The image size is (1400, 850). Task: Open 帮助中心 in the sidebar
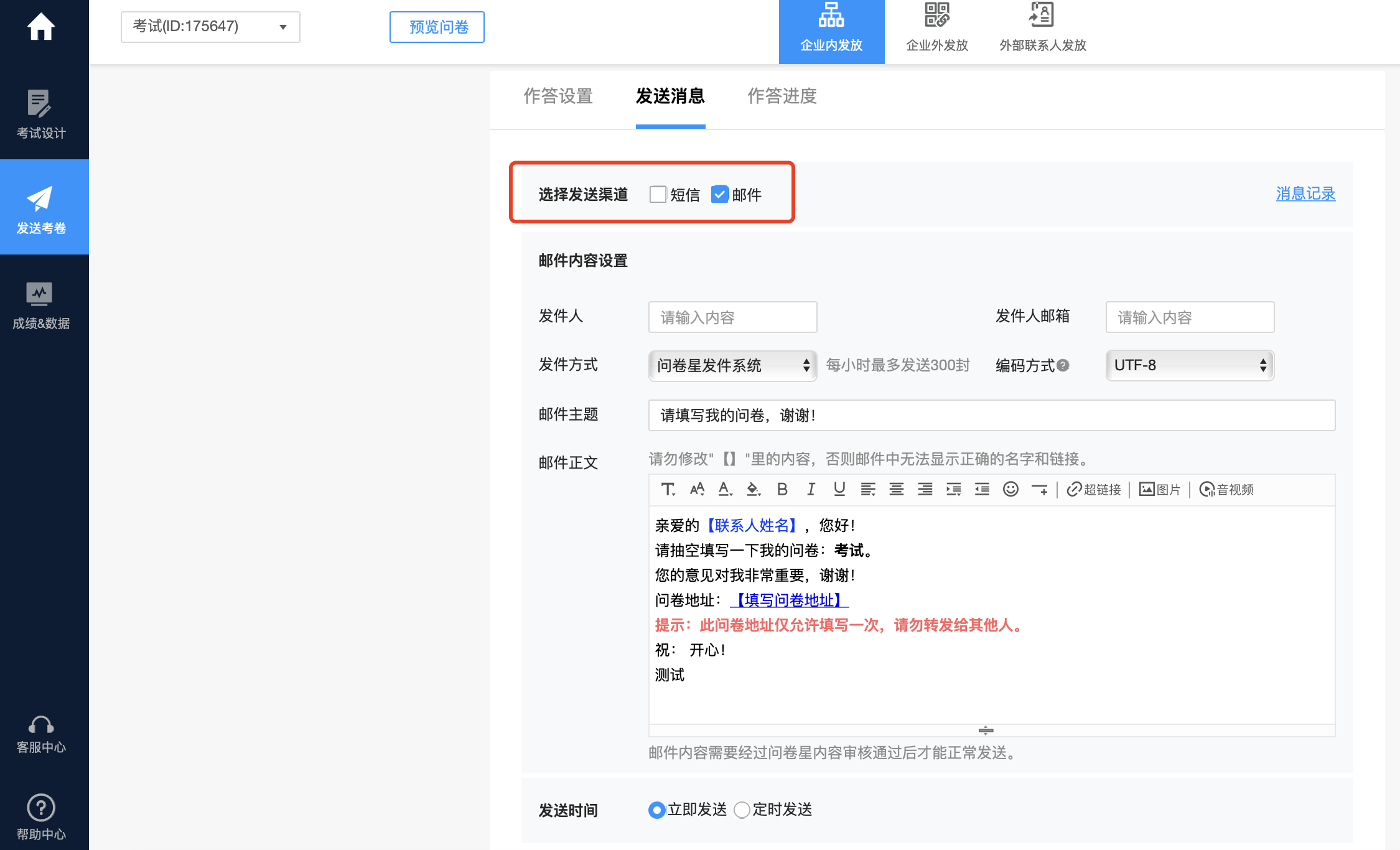pyautogui.click(x=41, y=816)
